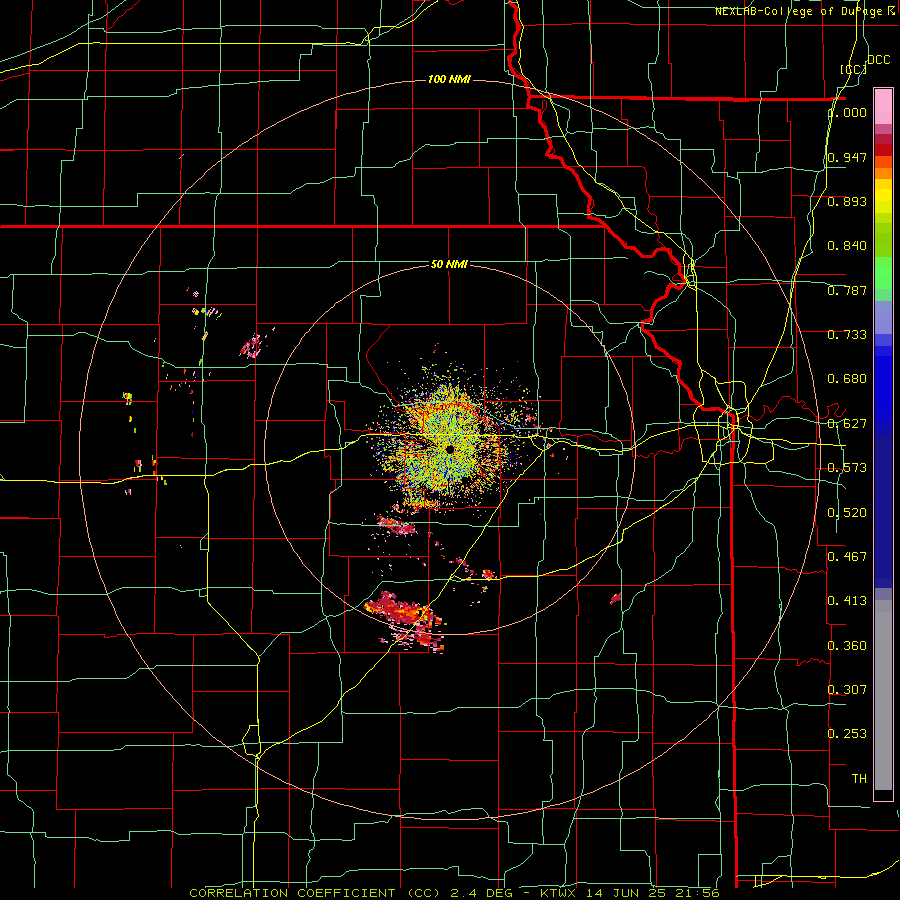The height and width of the screenshot is (900, 900).
Task: Click the 0.573 legend value
Action: point(847,468)
